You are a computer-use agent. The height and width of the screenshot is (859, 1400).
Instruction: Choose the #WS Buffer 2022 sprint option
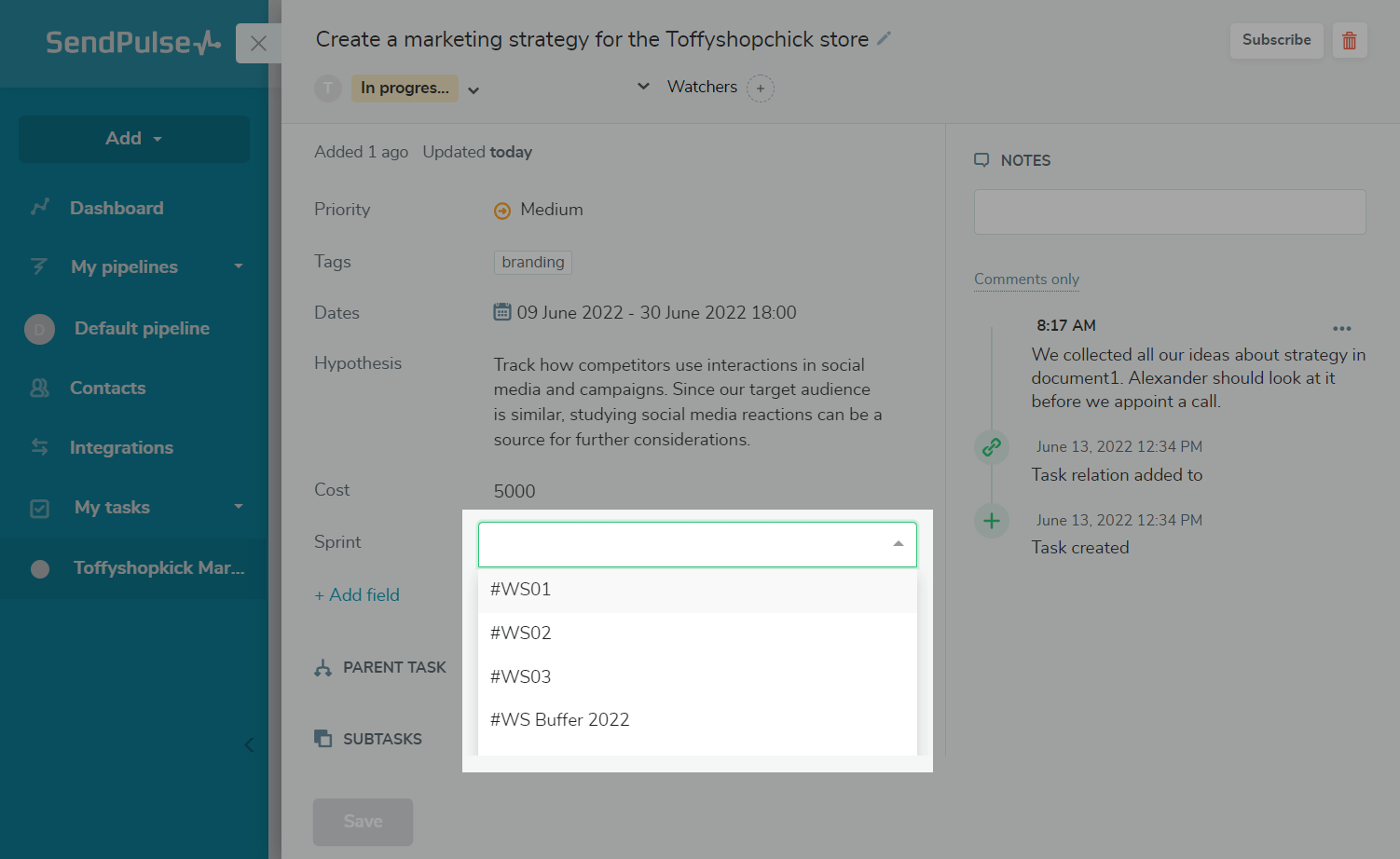point(560,720)
